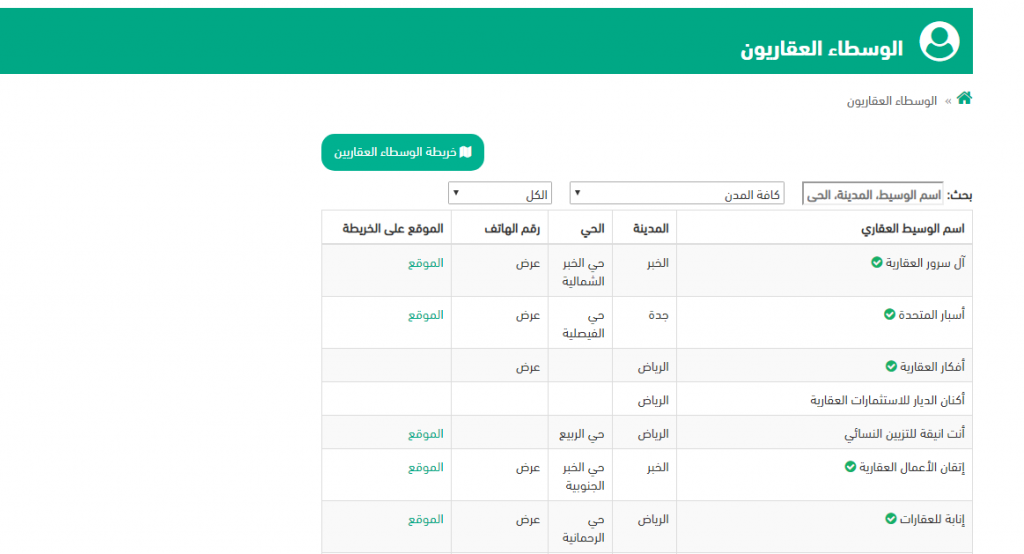1024x554 pixels.
Task: Click الرياض city in أكنان الديار row
Action: coord(653,400)
